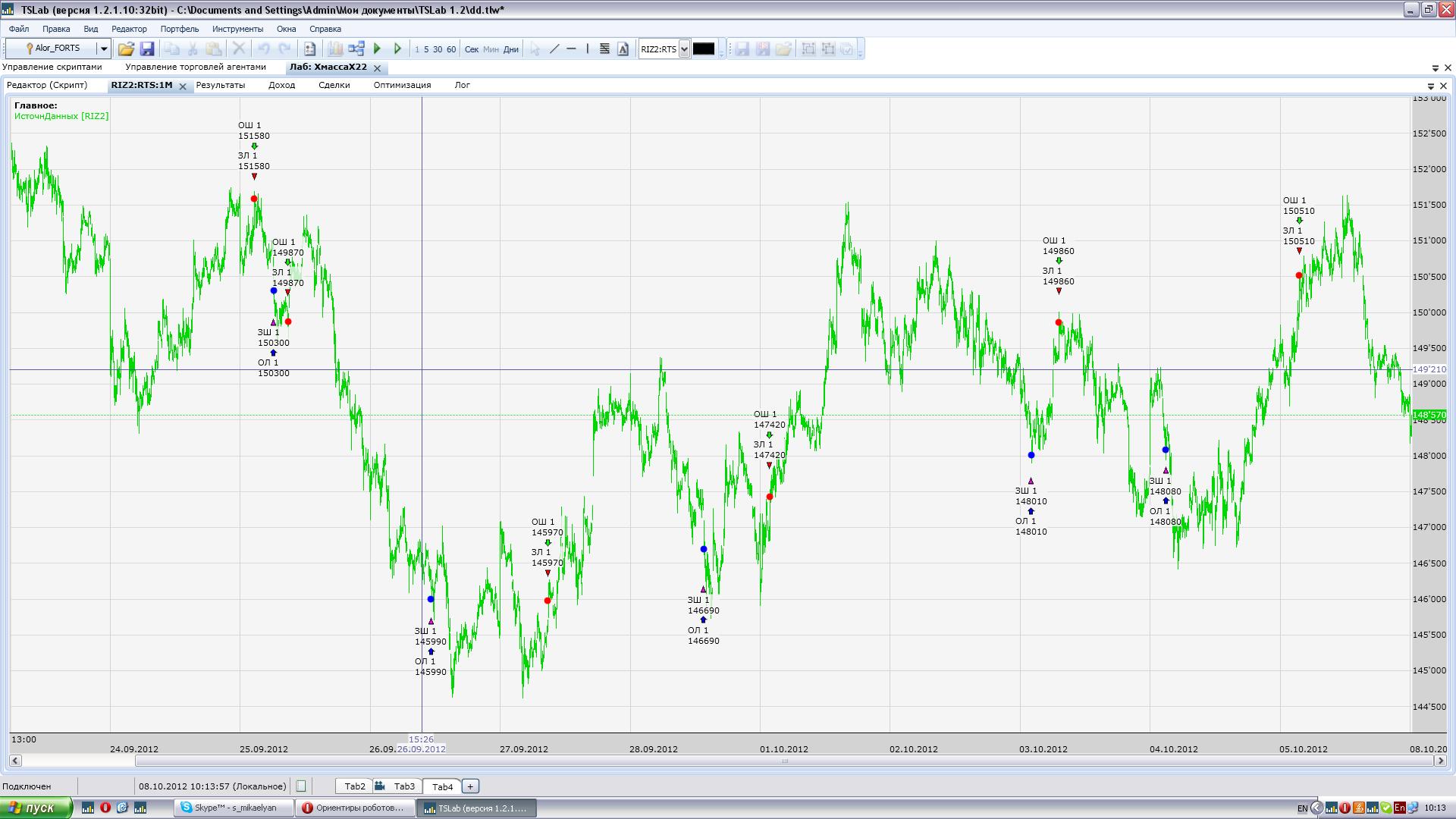Click the chart's horizontal scrollbar right arrow
The width and height of the screenshot is (1456, 819).
tap(1440, 761)
